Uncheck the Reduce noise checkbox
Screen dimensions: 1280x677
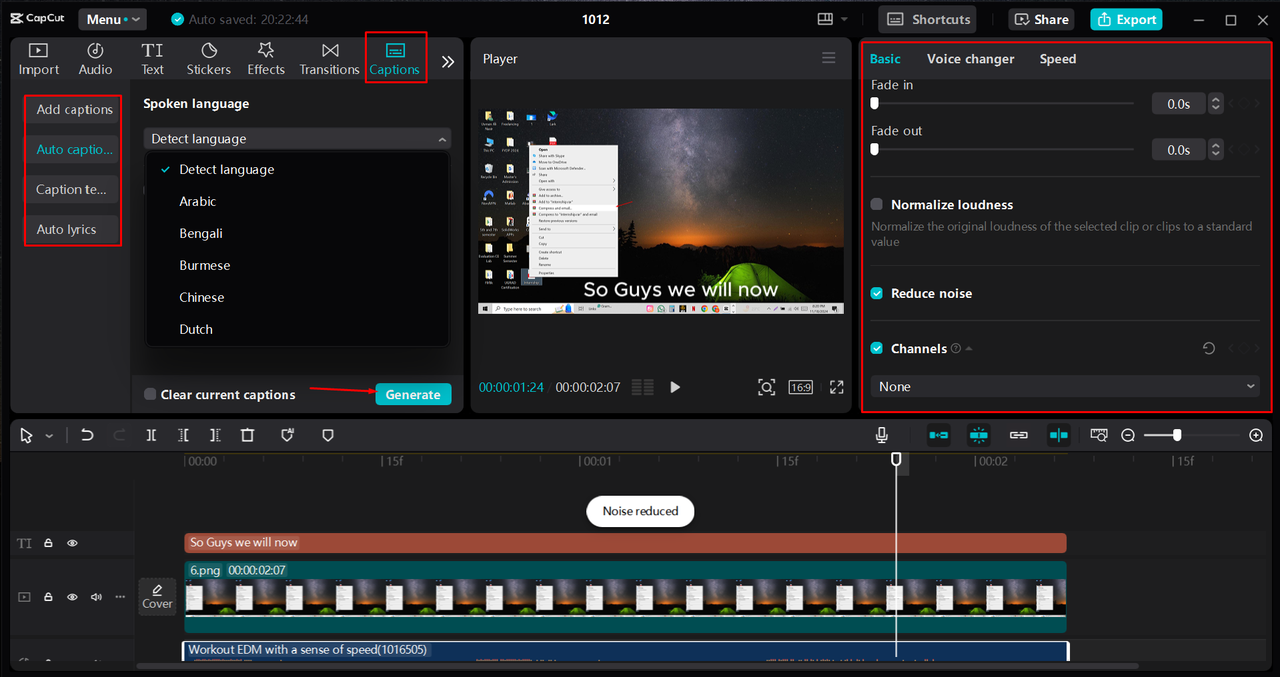(x=877, y=294)
